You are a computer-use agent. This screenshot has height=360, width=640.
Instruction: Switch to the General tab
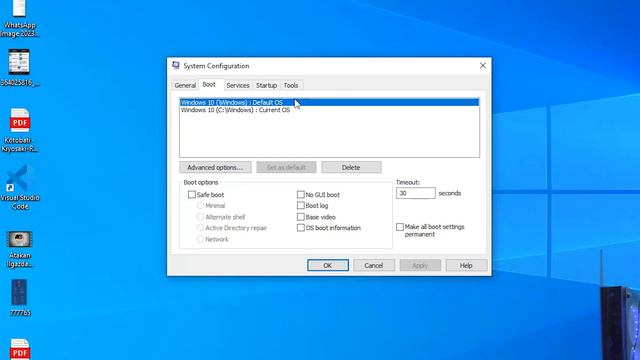click(x=185, y=85)
